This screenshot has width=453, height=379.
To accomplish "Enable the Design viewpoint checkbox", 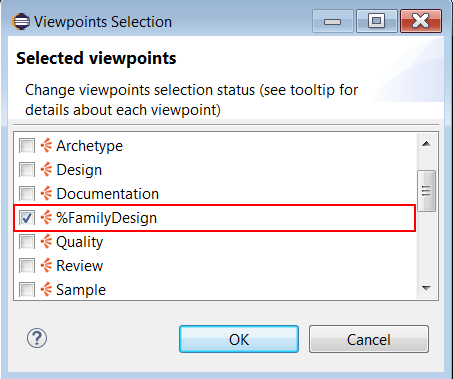I will pos(27,170).
